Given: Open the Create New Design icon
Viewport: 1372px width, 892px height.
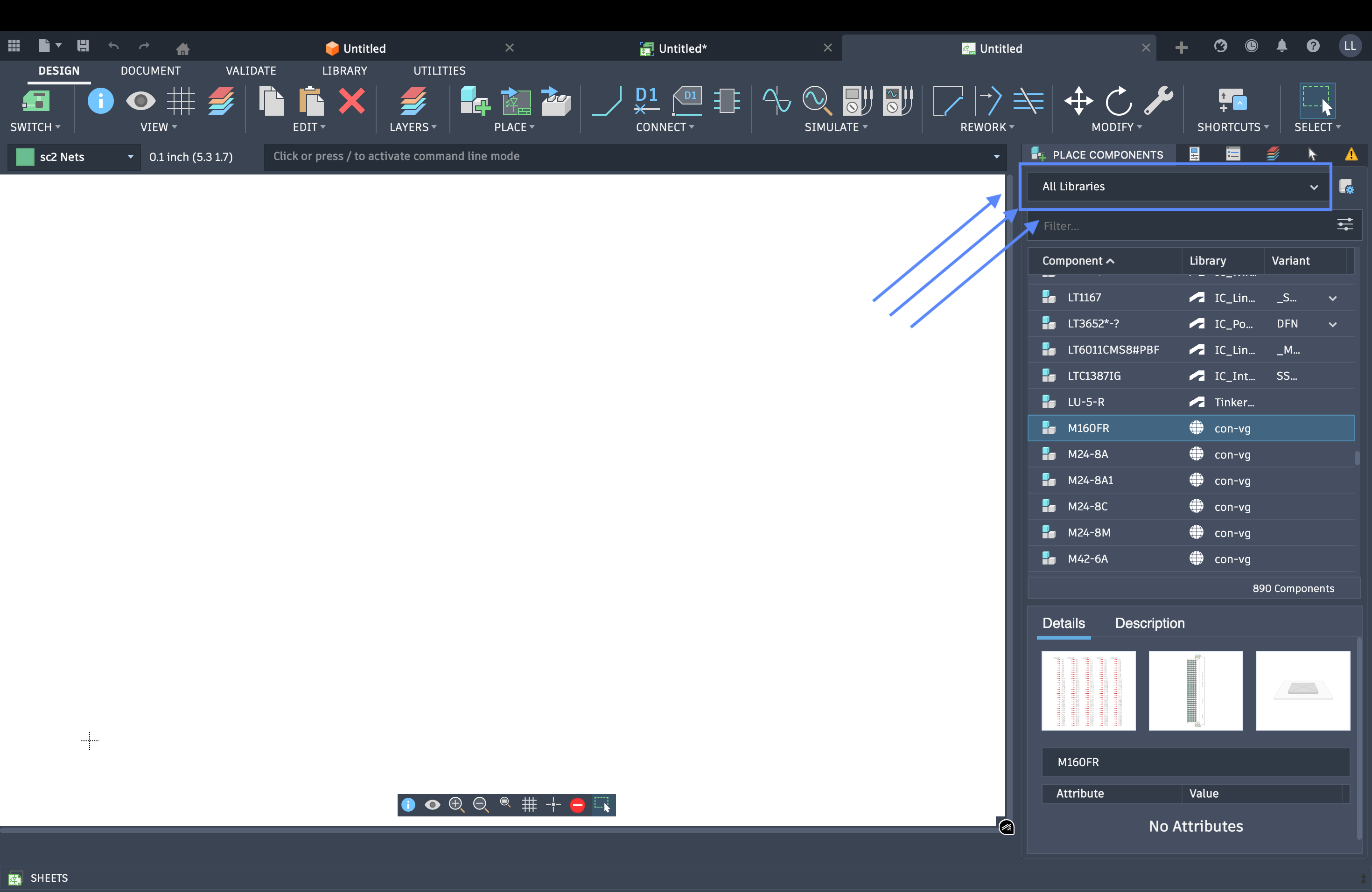Looking at the screenshot, I should point(45,47).
